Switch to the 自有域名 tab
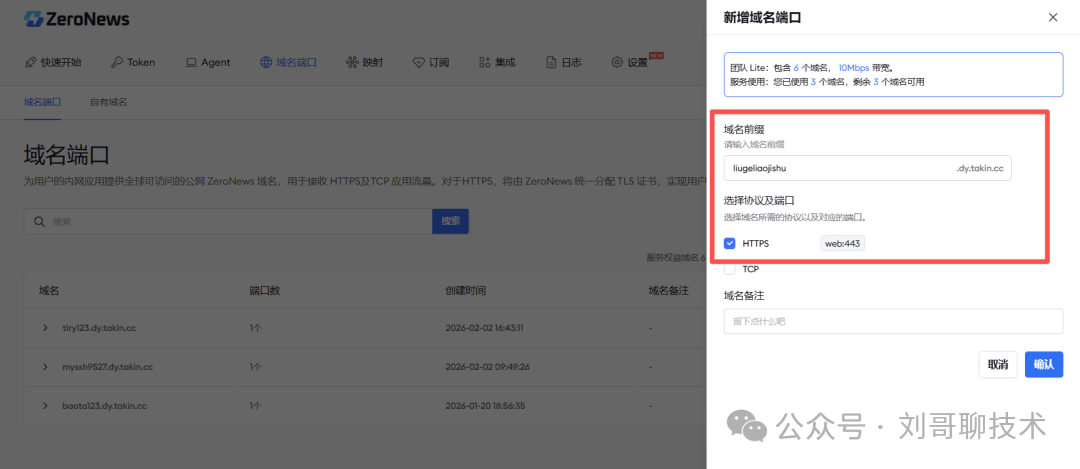The width and height of the screenshot is (1080, 469). coord(108,102)
